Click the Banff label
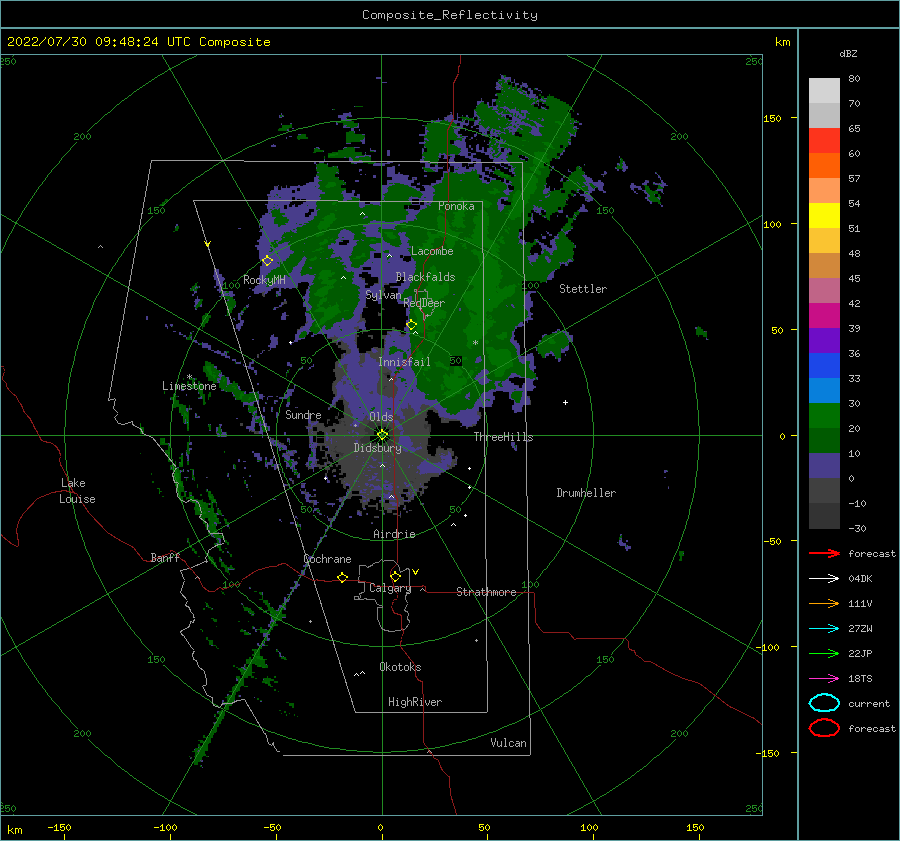The width and height of the screenshot is (900, 841). (x=165, y=557)
